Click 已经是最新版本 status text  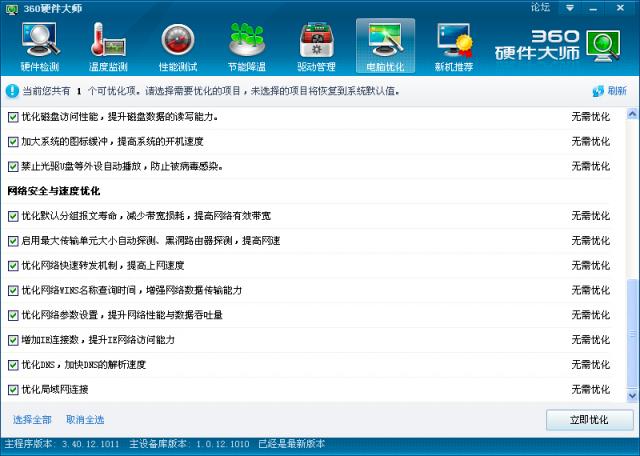[x=292, y=444]
